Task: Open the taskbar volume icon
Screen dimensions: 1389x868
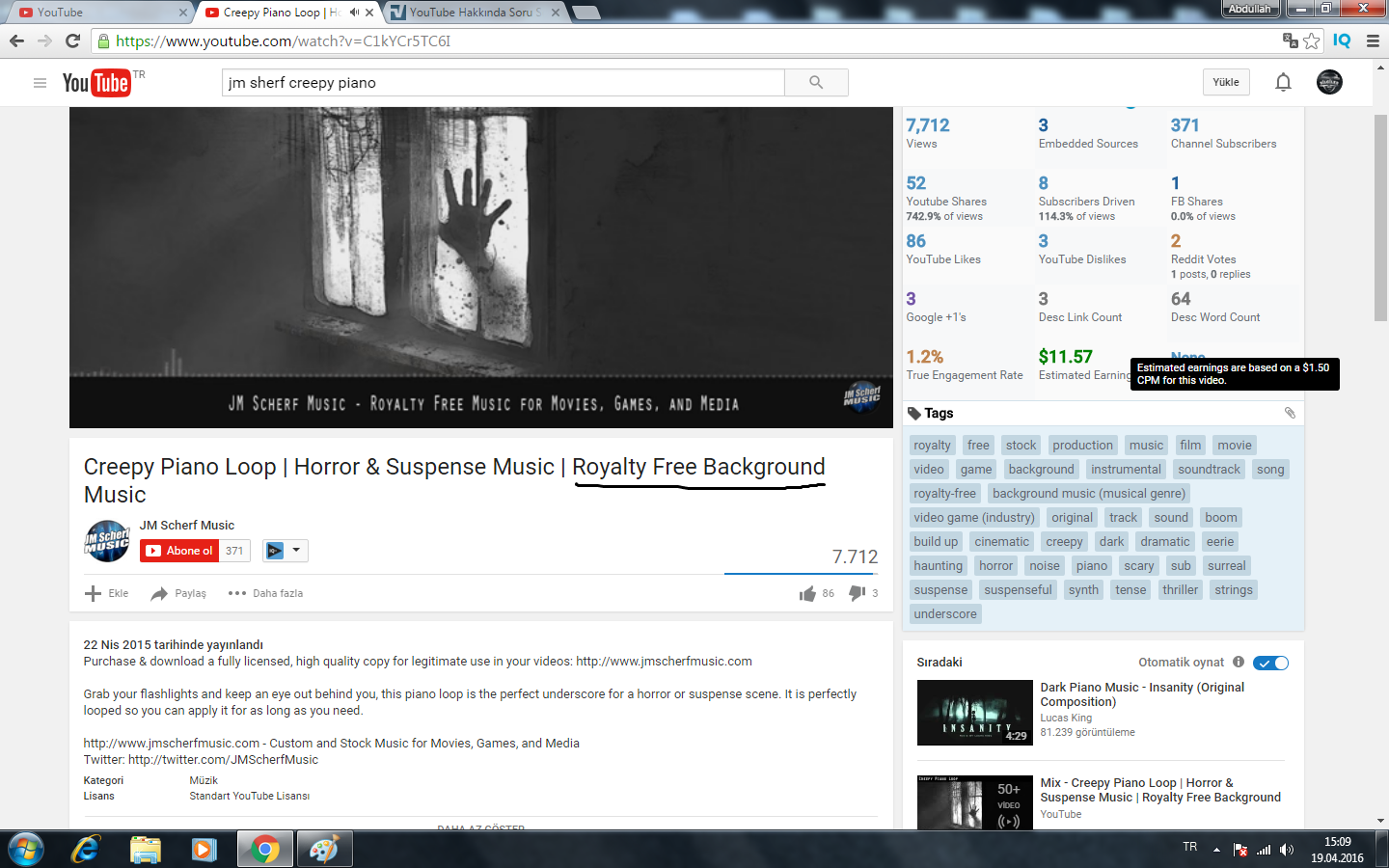Action: [x=1286, y=850]
